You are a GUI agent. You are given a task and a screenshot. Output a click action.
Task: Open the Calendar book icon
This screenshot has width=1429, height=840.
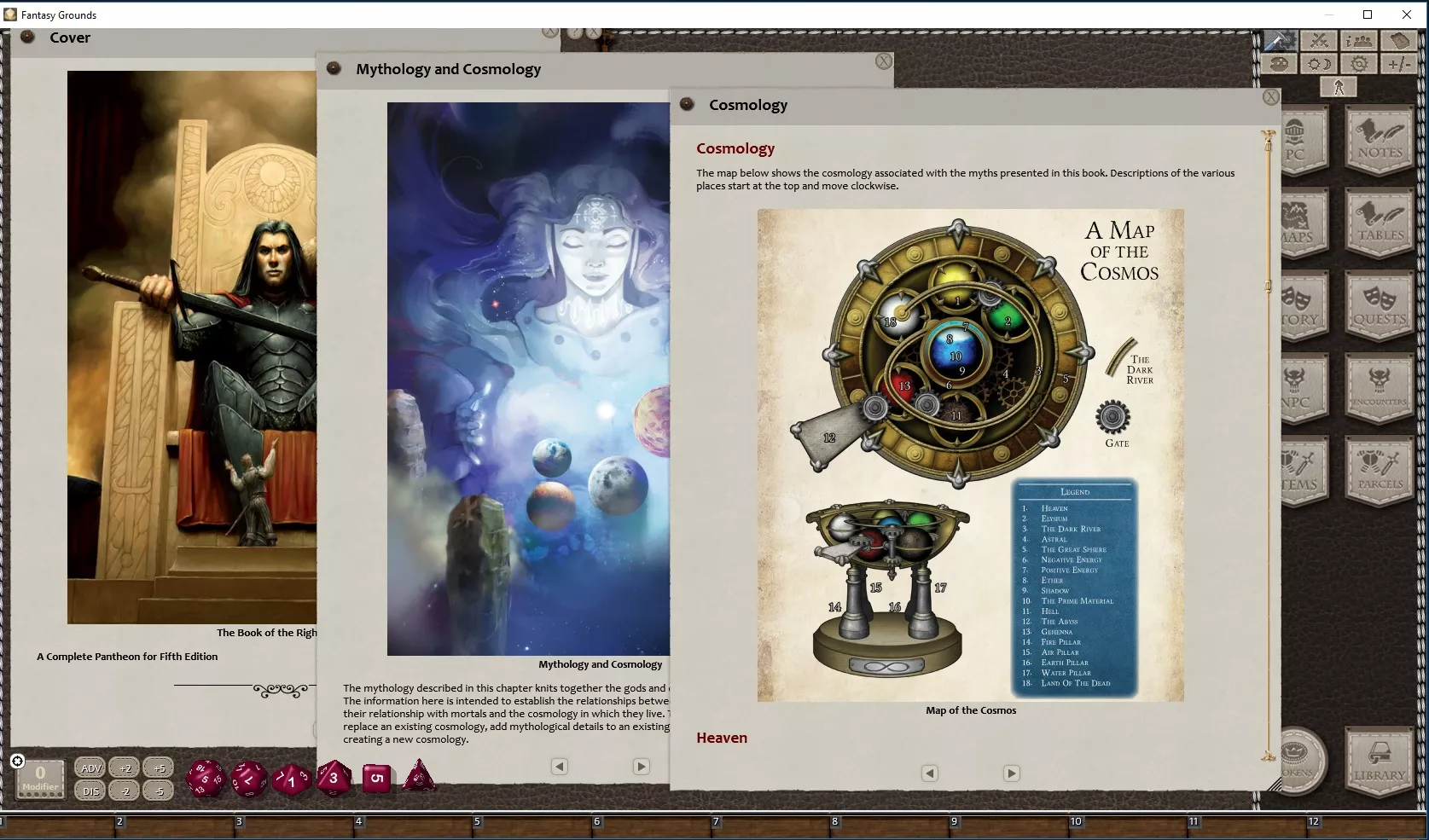click(x=1399, y=40)
